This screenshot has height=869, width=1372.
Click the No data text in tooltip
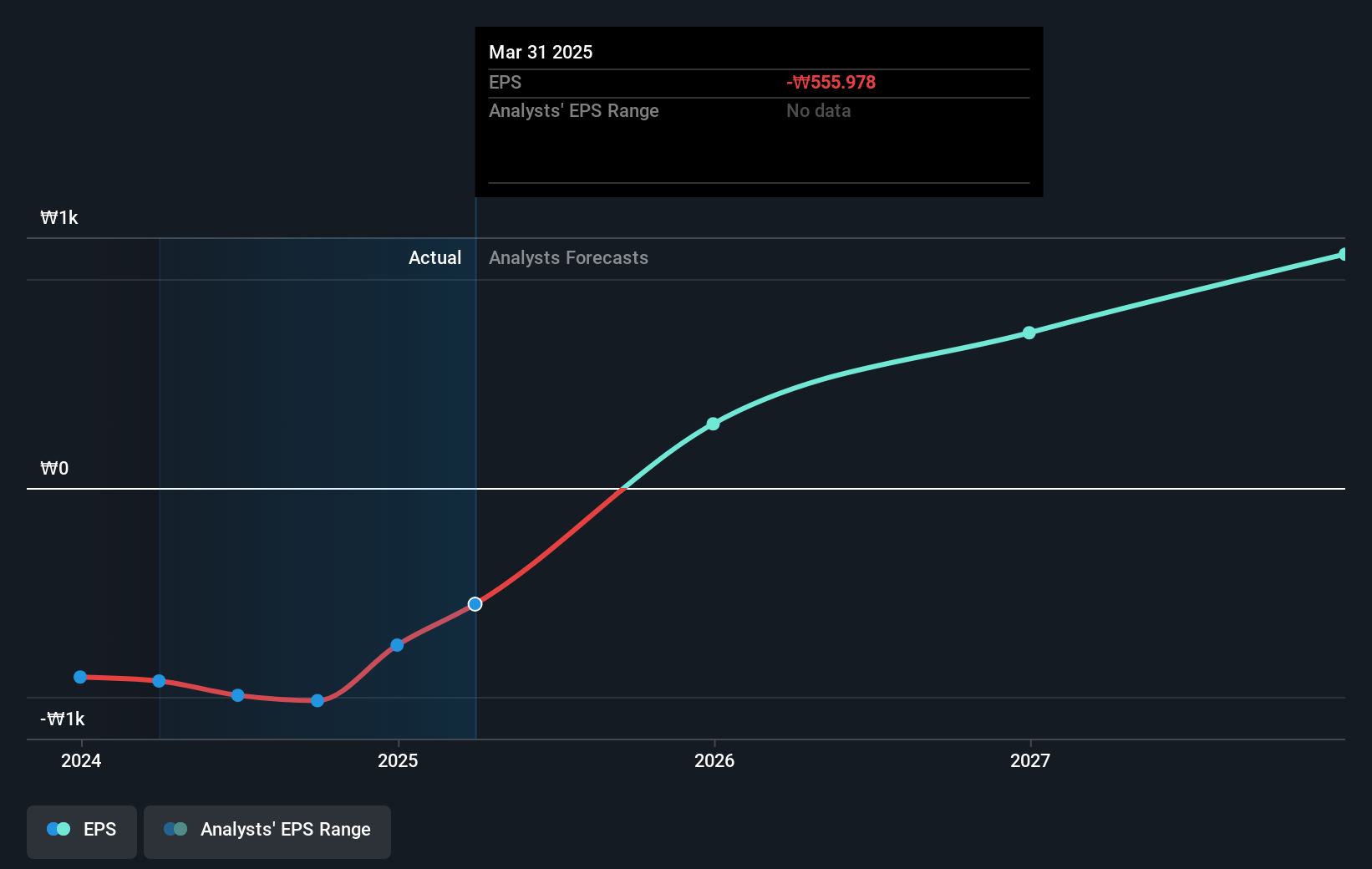tap(818, 110)
